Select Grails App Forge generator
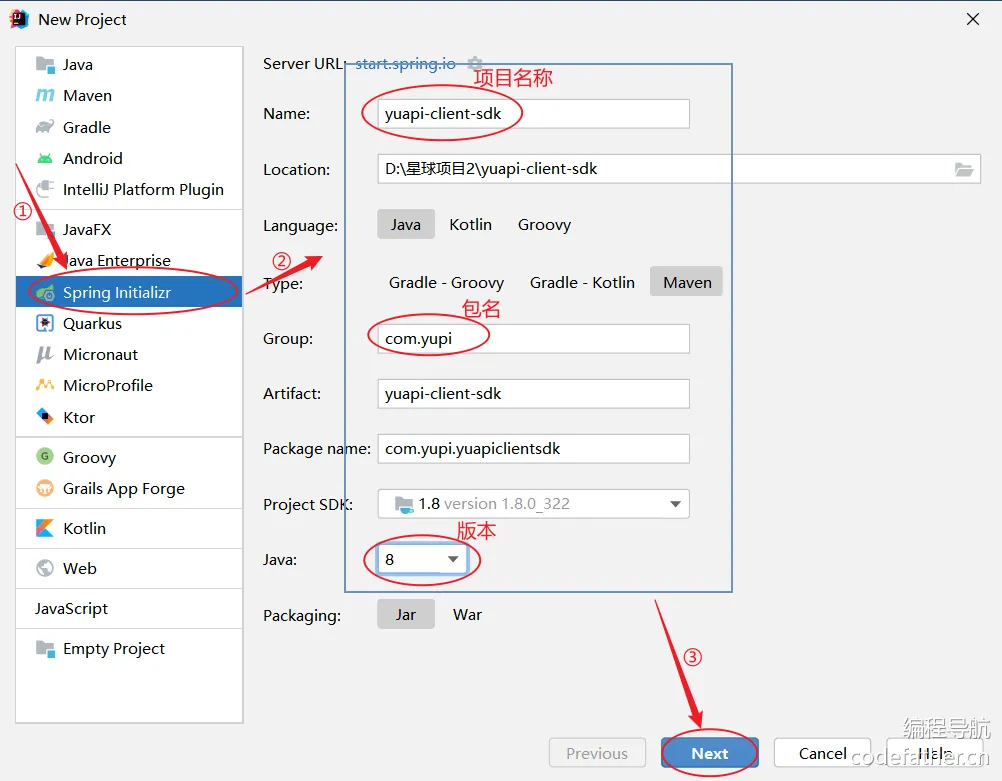The height and width of the screenshot is (781, 1002). click(x=128, y=488)
